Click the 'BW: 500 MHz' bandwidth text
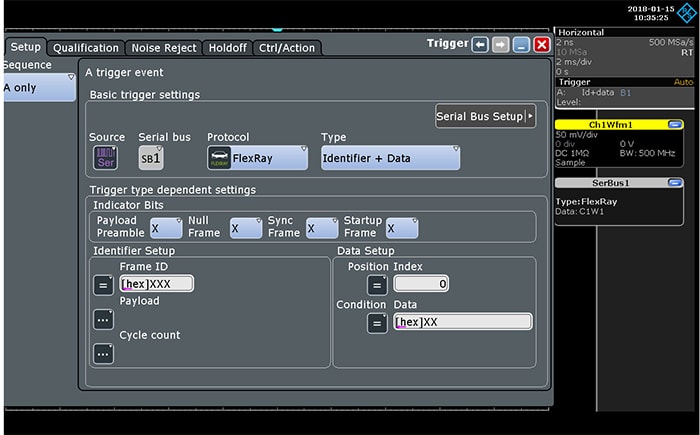This screenshot has width=700, height=435. pyautogui.click(x=647, y=153)
